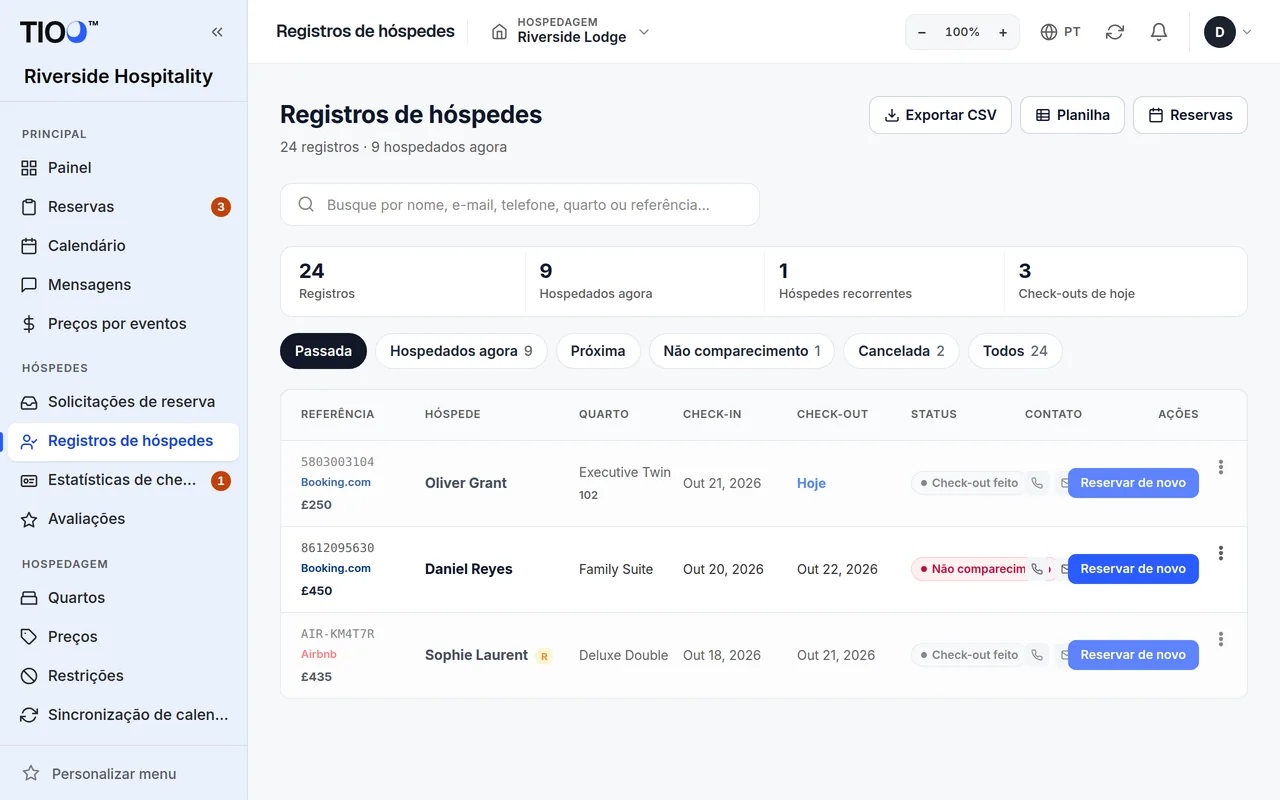Select the Hospedados agora tab
Image resolution: width=1280 pixels, height=800 pixels.
(x=461, y=351)
